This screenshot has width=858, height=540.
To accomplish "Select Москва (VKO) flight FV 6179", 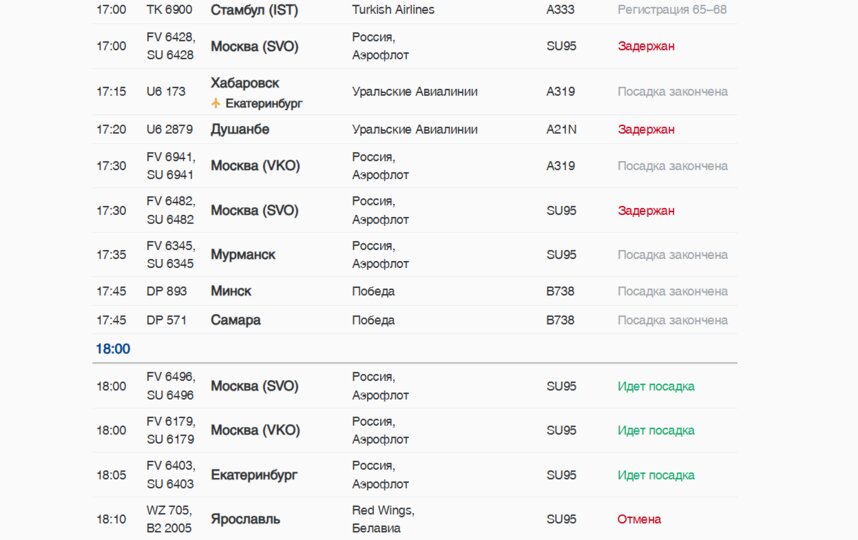I will (x=415, y=431).
